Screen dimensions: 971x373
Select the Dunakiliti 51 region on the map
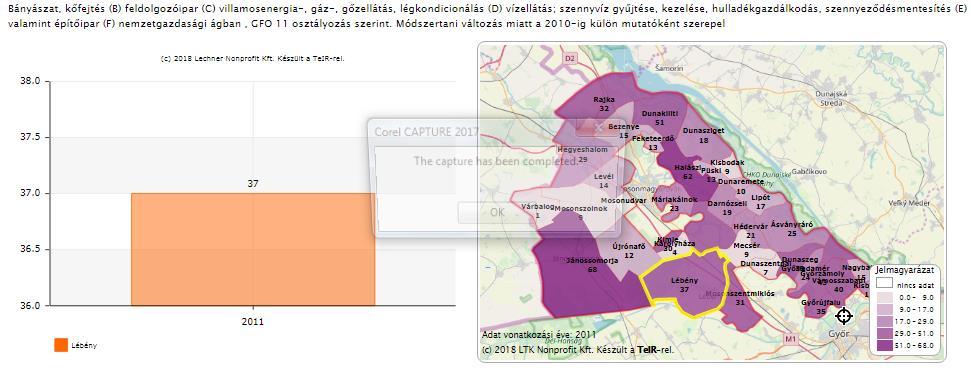click(660, 118)
